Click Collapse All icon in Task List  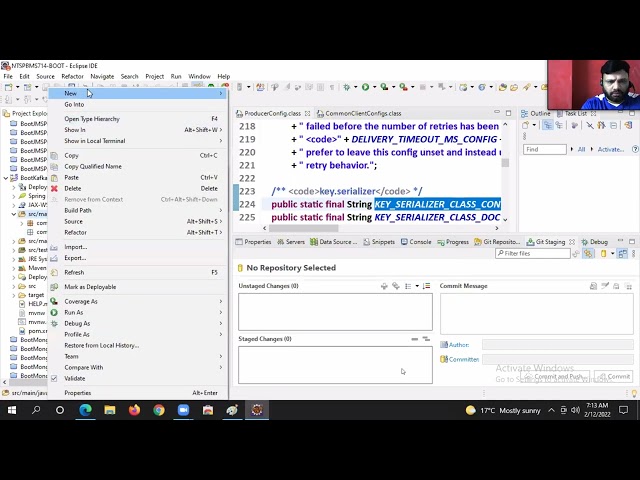613,125
